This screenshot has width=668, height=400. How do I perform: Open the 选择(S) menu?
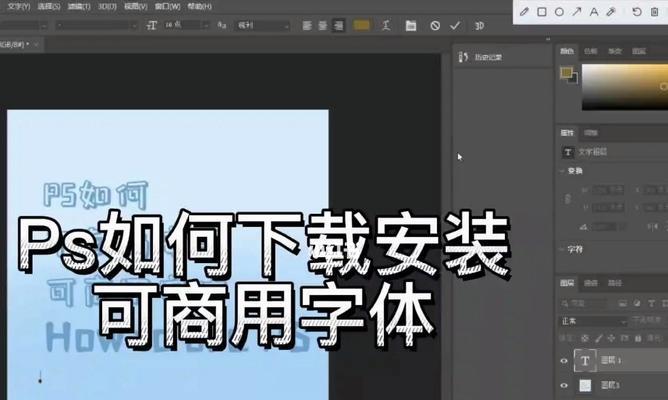pyautogui.click(x=49, y=6)
